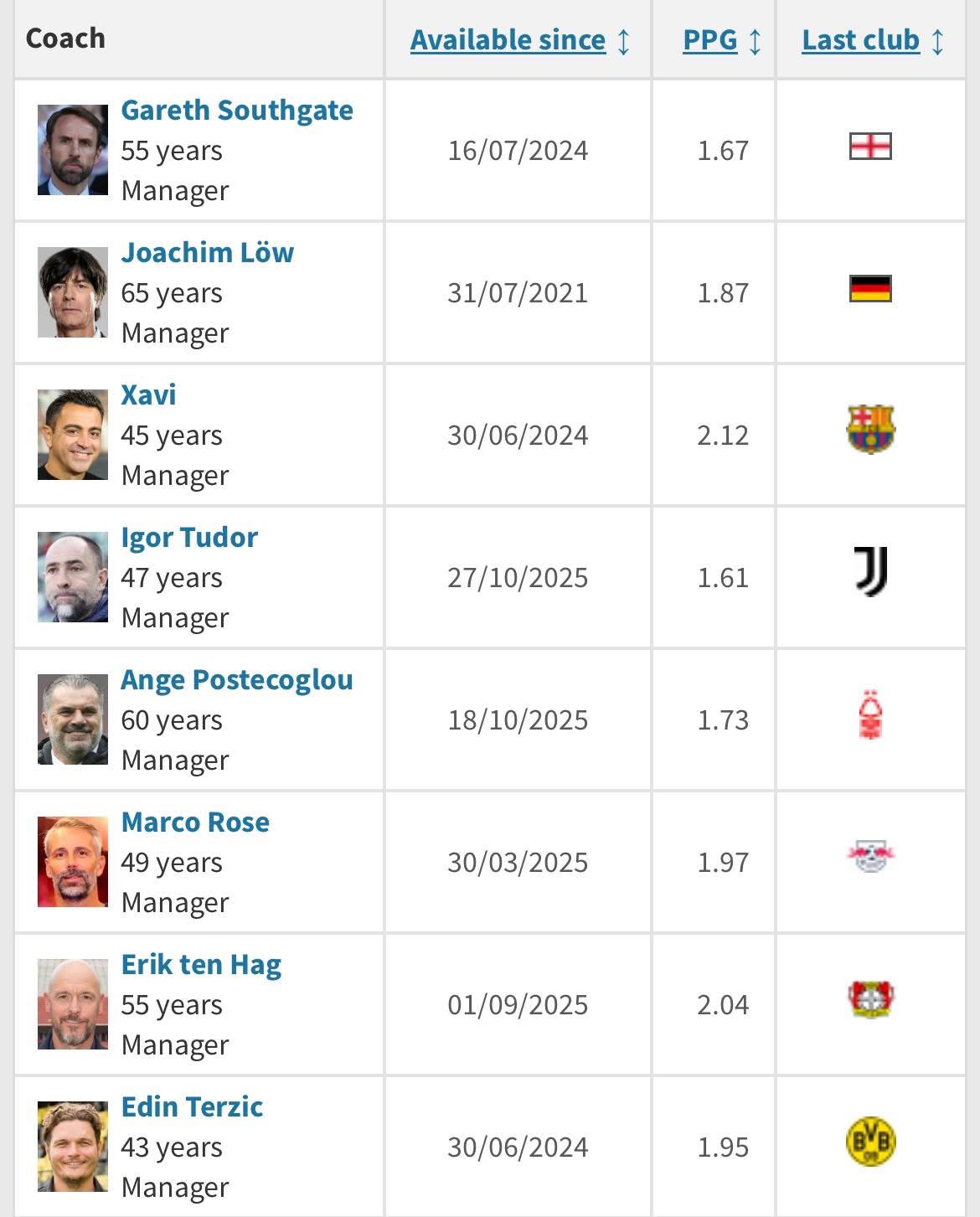Select Ange Postecoglou's name link

click(x=237, y=679)
